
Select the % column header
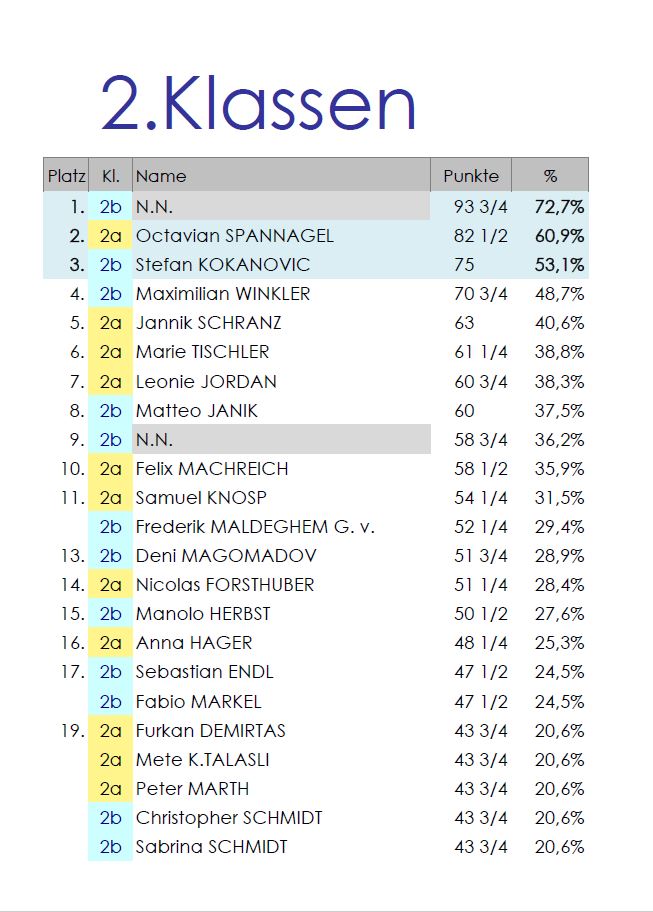(550, 175)
